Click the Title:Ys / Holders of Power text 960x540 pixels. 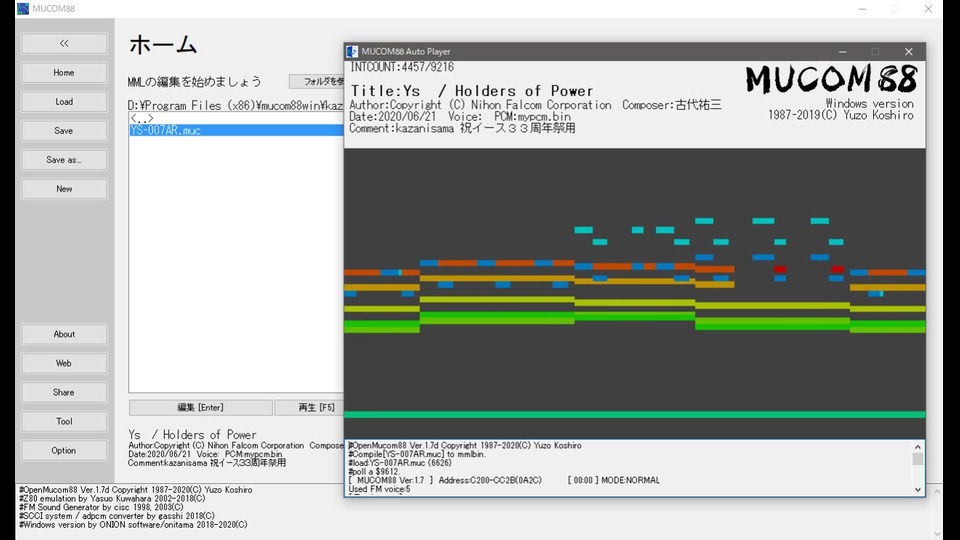click(472, 91)
